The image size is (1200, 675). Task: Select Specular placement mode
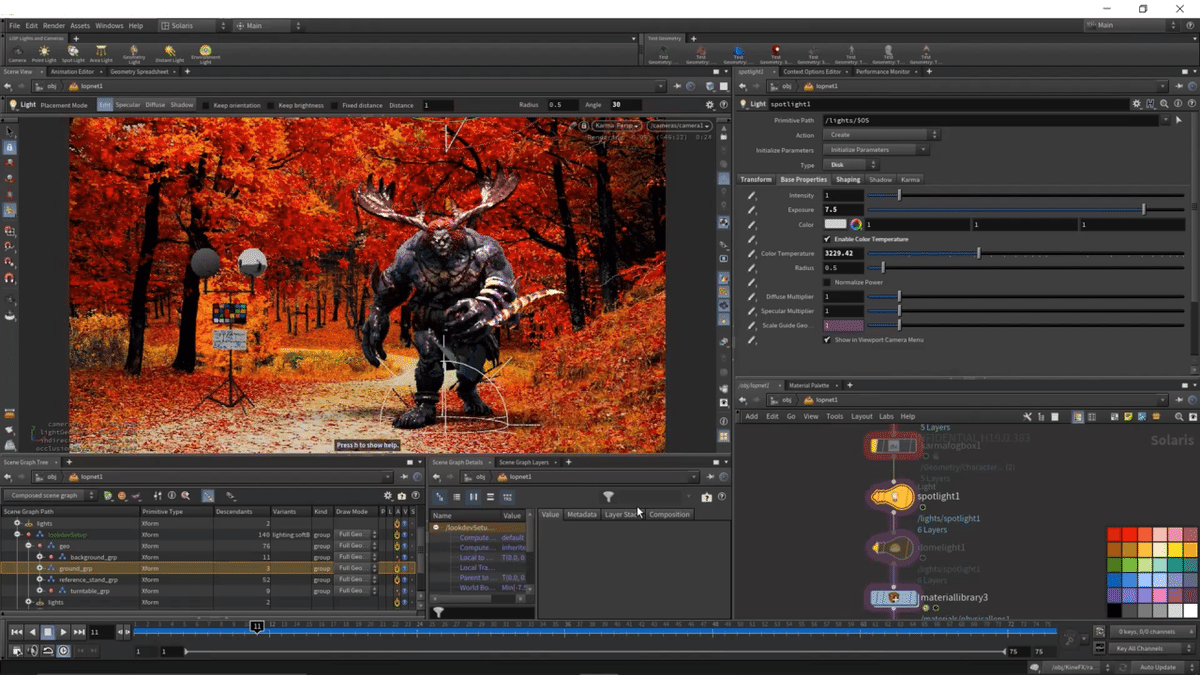(128, 105)
